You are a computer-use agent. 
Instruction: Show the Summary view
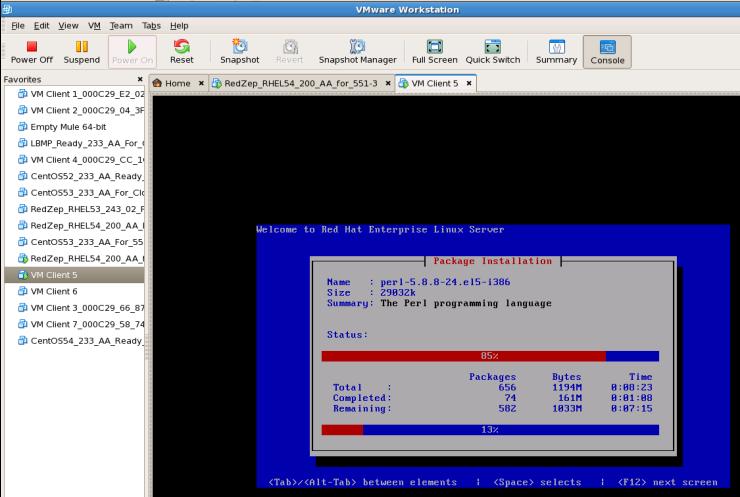(556, 52)
